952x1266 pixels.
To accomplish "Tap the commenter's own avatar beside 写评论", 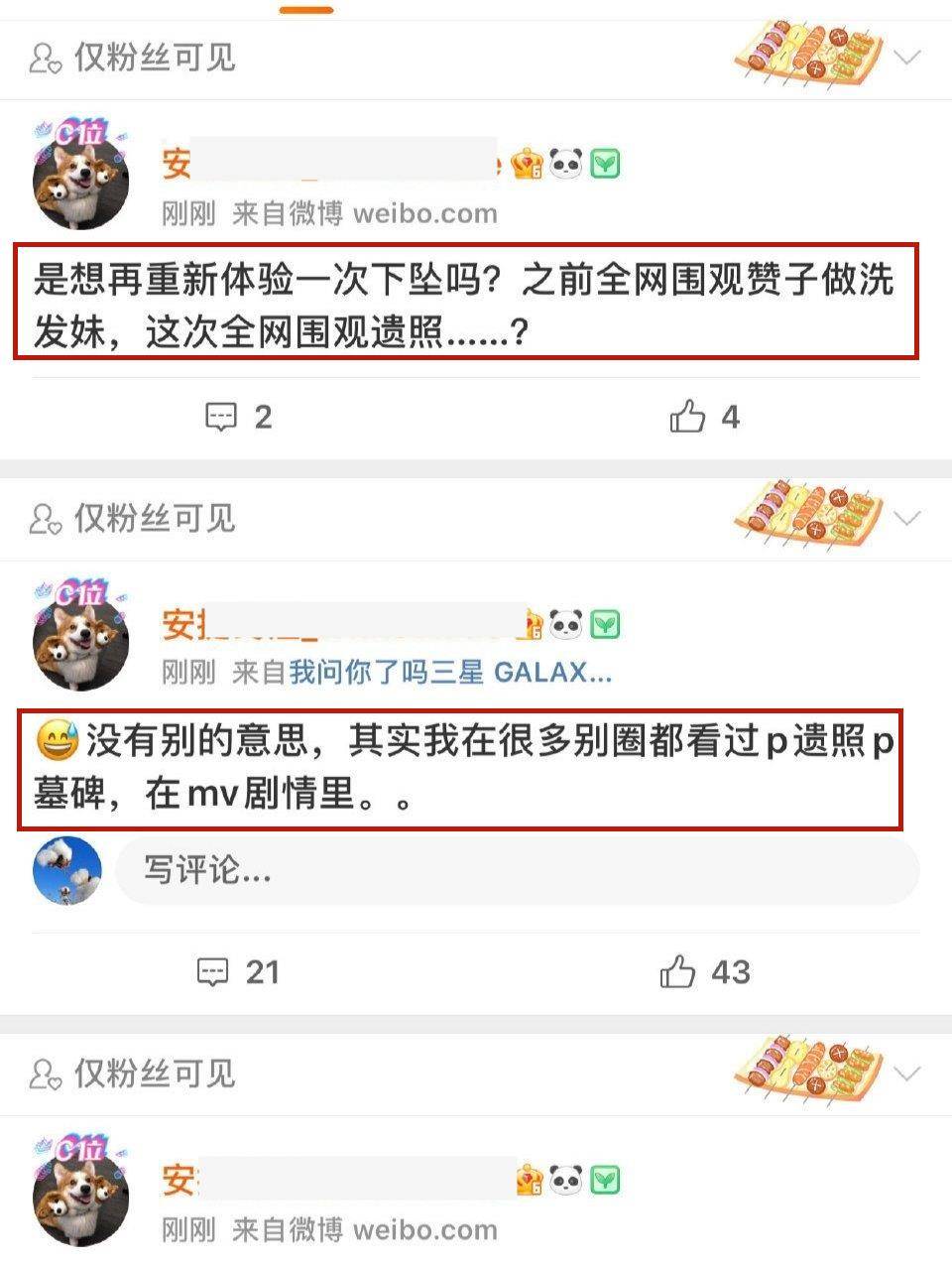I will click(67, 870).
